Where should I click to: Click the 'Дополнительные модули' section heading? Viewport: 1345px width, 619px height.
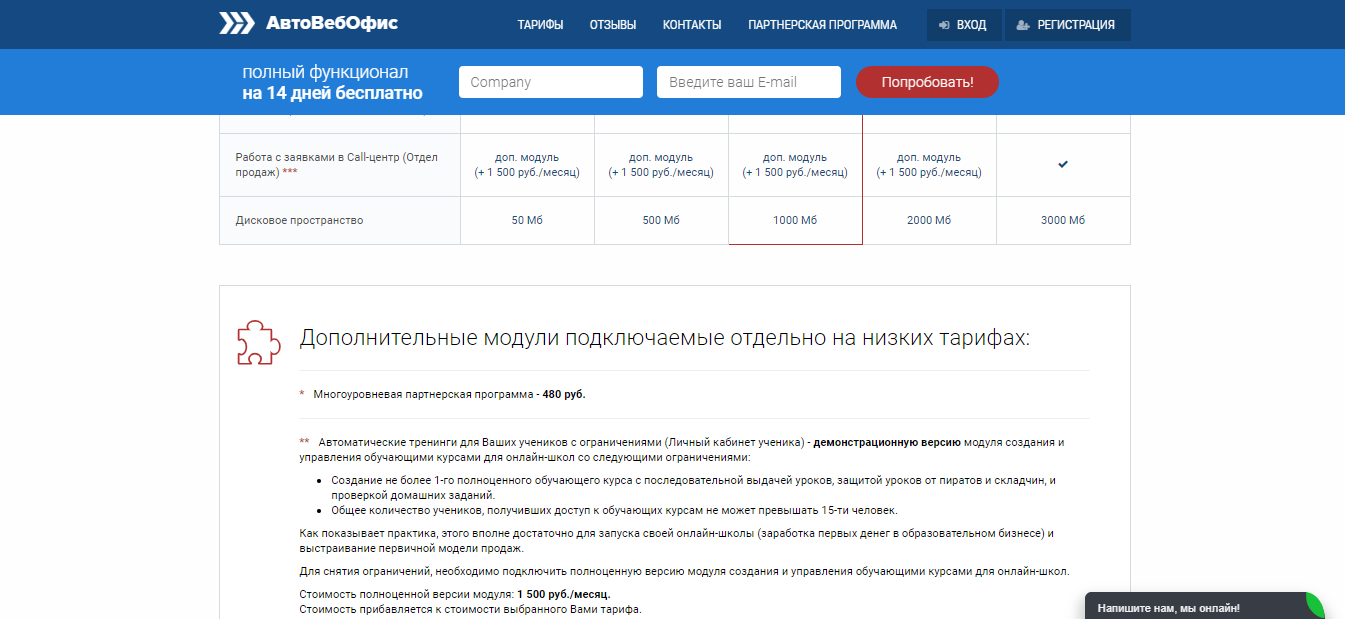point(664,338)
